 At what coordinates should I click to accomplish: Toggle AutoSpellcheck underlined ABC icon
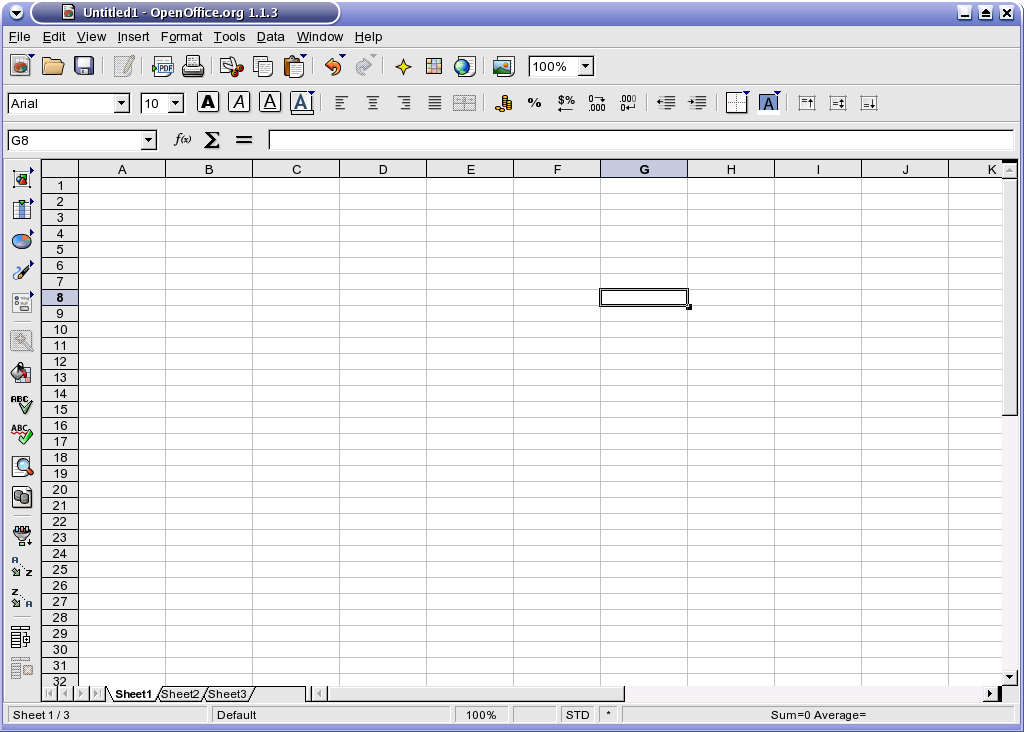(x=22, y=434)
